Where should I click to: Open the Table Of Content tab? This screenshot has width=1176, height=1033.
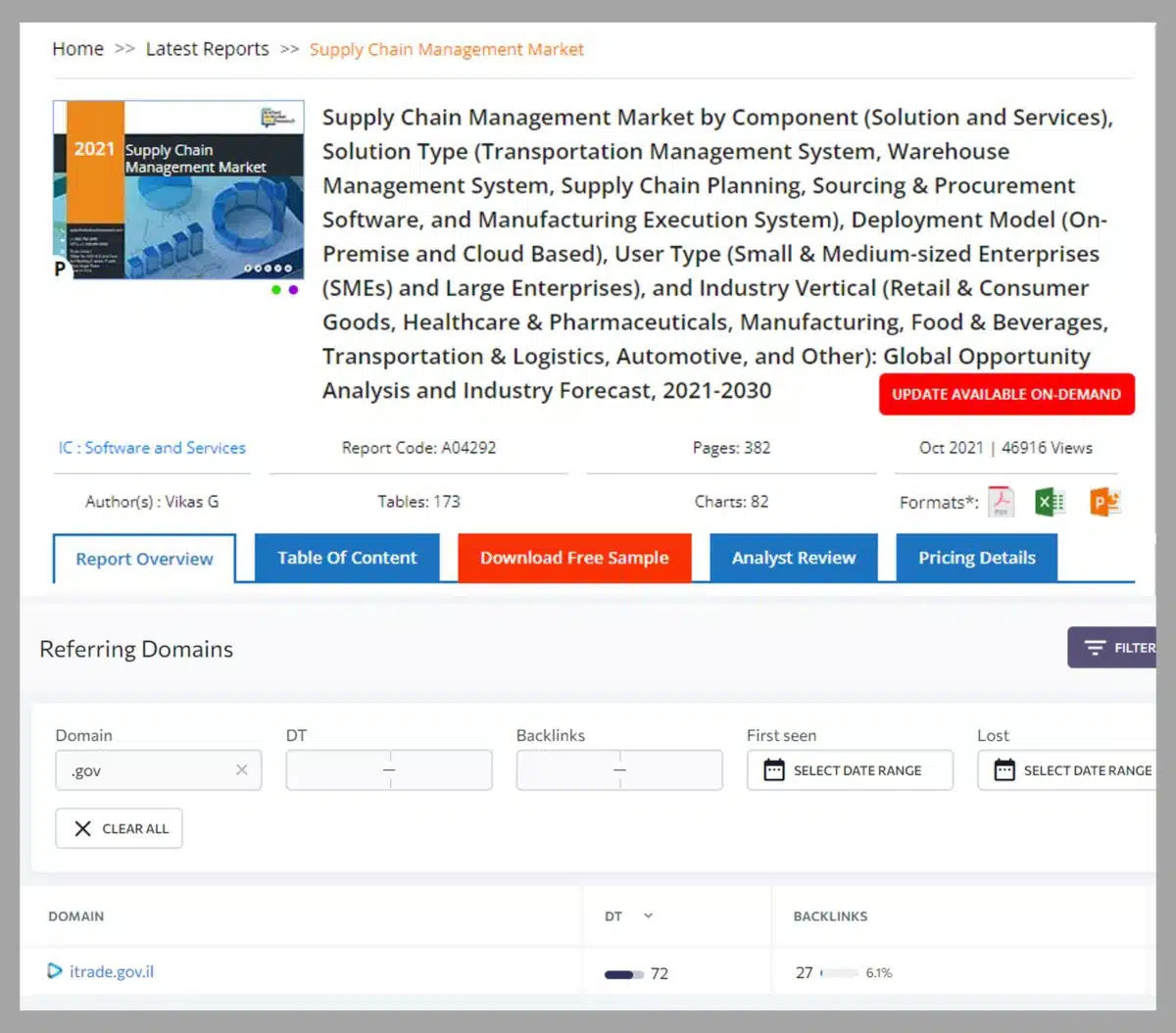pos(347,558)
